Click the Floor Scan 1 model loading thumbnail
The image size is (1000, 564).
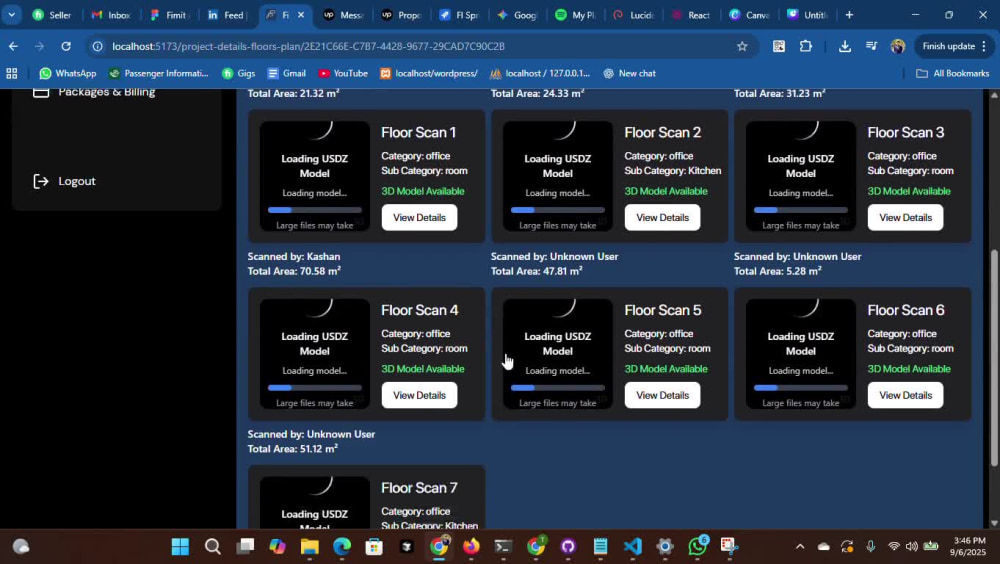click(314, 176)
